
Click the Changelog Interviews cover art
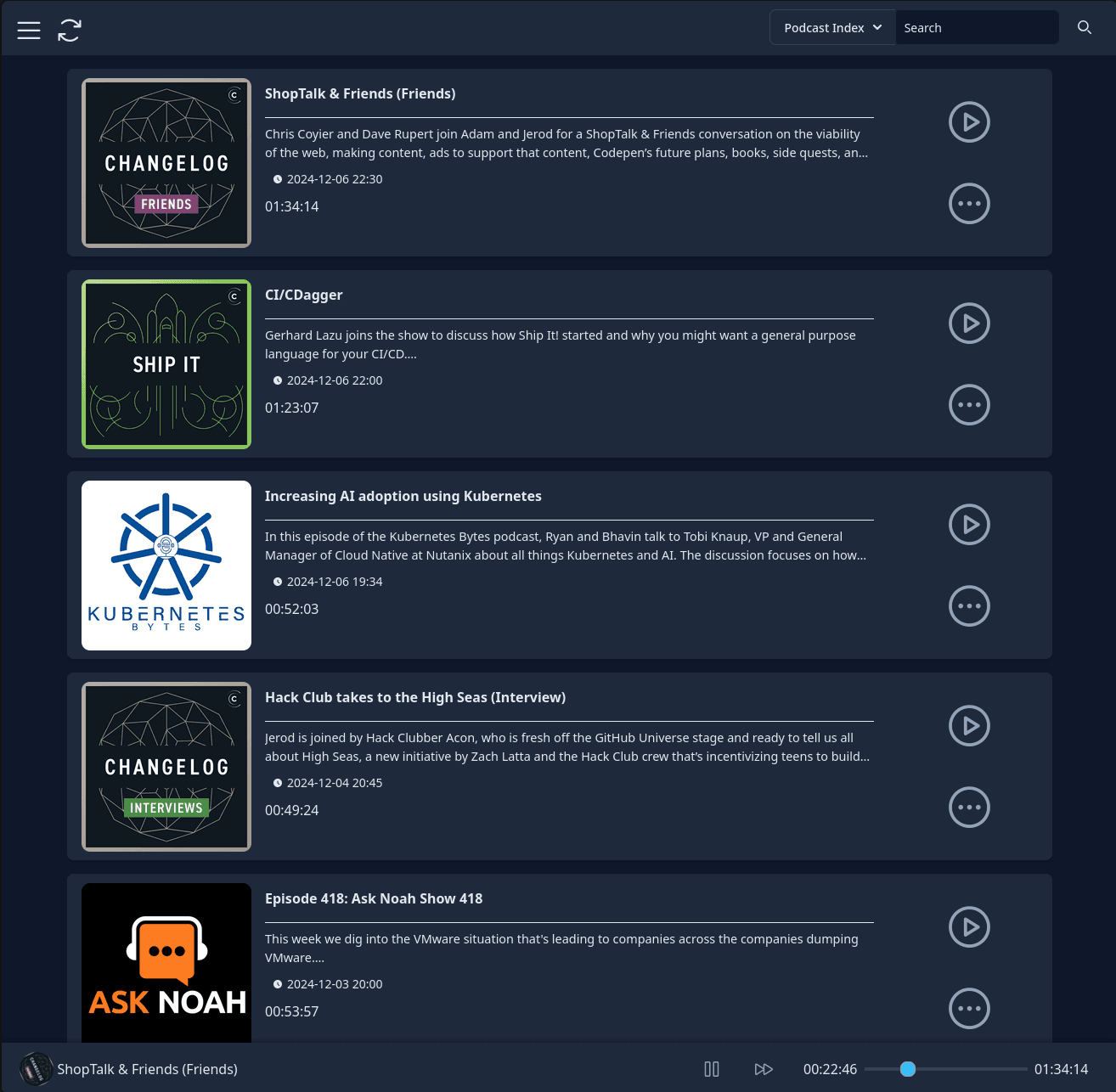[166, 767]
